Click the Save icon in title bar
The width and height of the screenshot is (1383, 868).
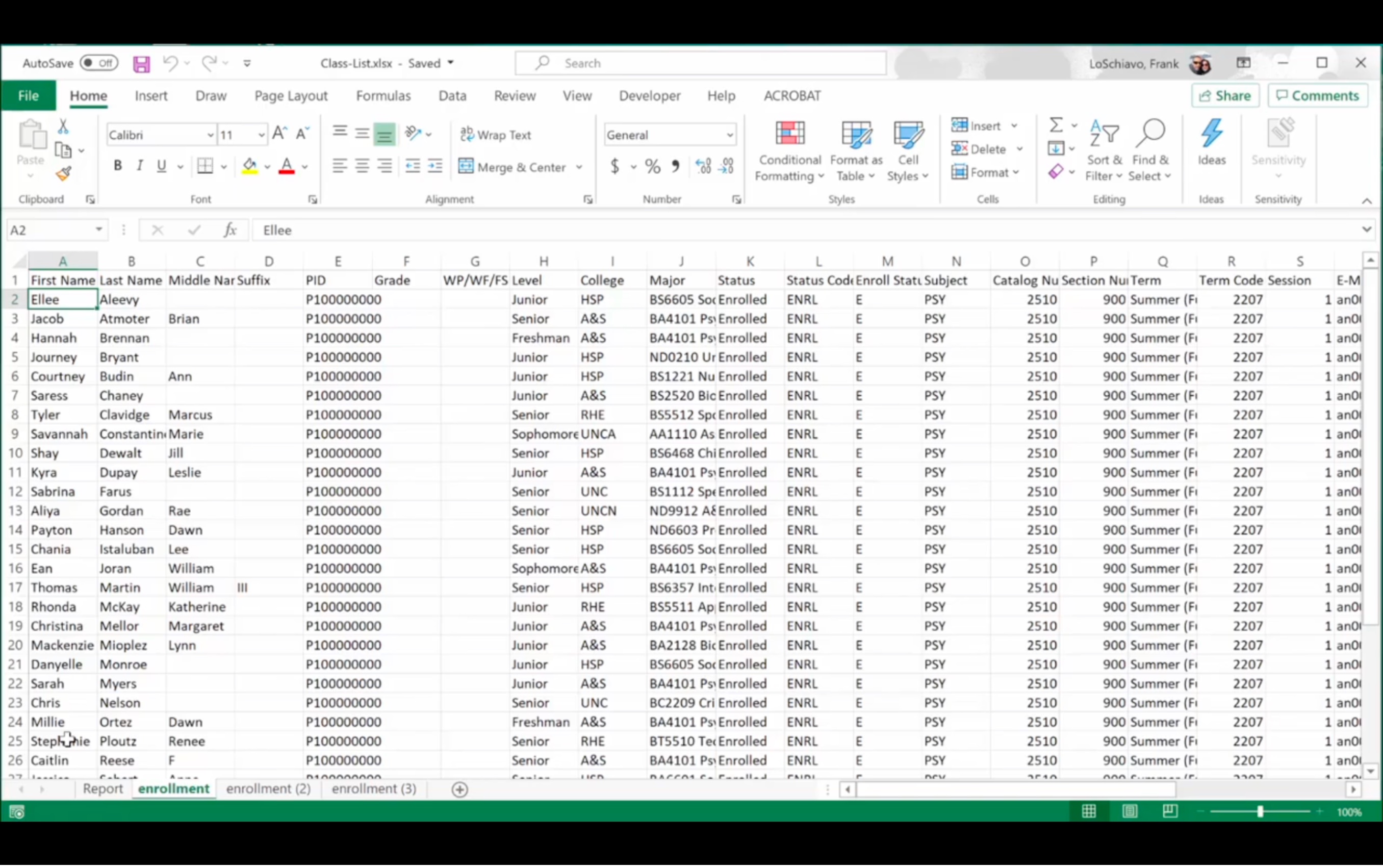click(141, 64)
